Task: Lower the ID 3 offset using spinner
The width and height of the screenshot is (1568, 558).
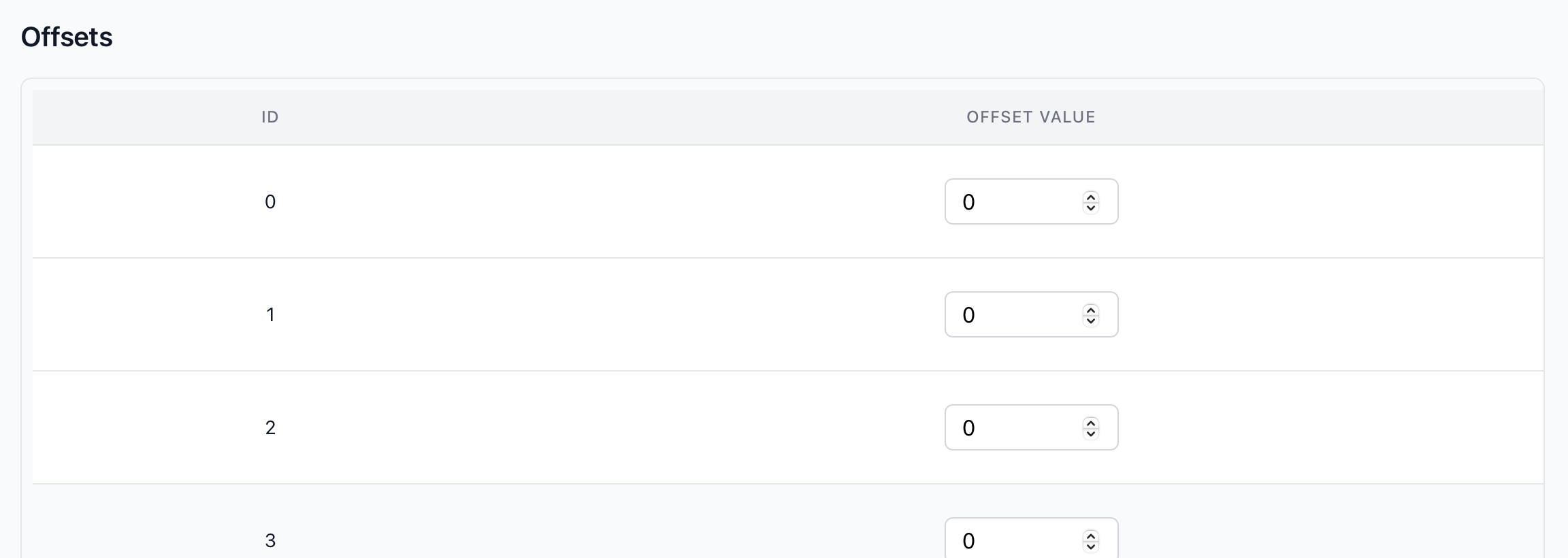Action: 1091,546
